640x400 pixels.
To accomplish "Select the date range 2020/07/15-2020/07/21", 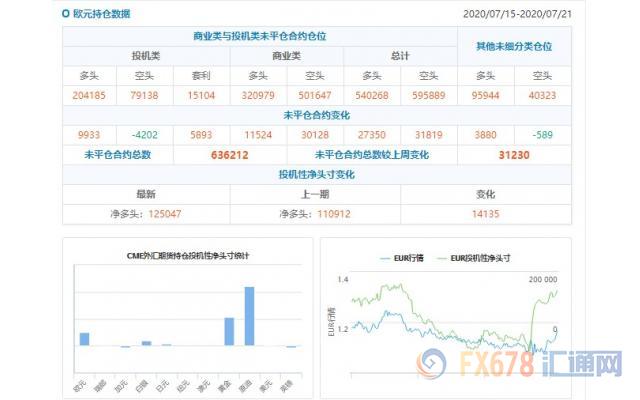I will click(517, 14).
